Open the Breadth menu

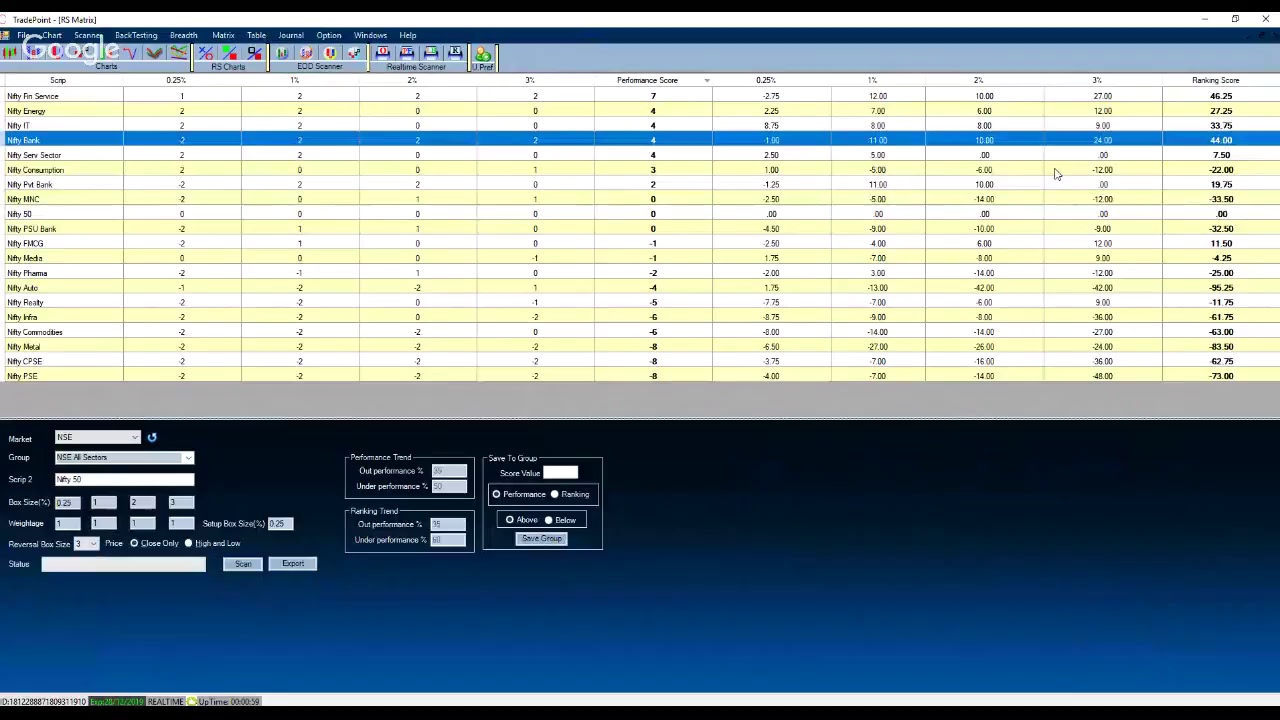[183, 35]
